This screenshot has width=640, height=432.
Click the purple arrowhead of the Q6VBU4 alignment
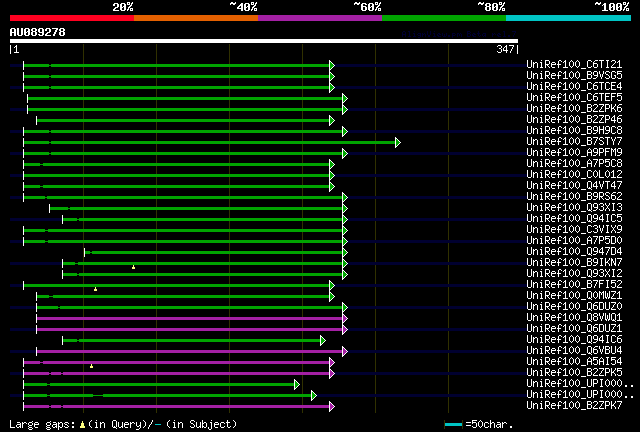point(345,352)
